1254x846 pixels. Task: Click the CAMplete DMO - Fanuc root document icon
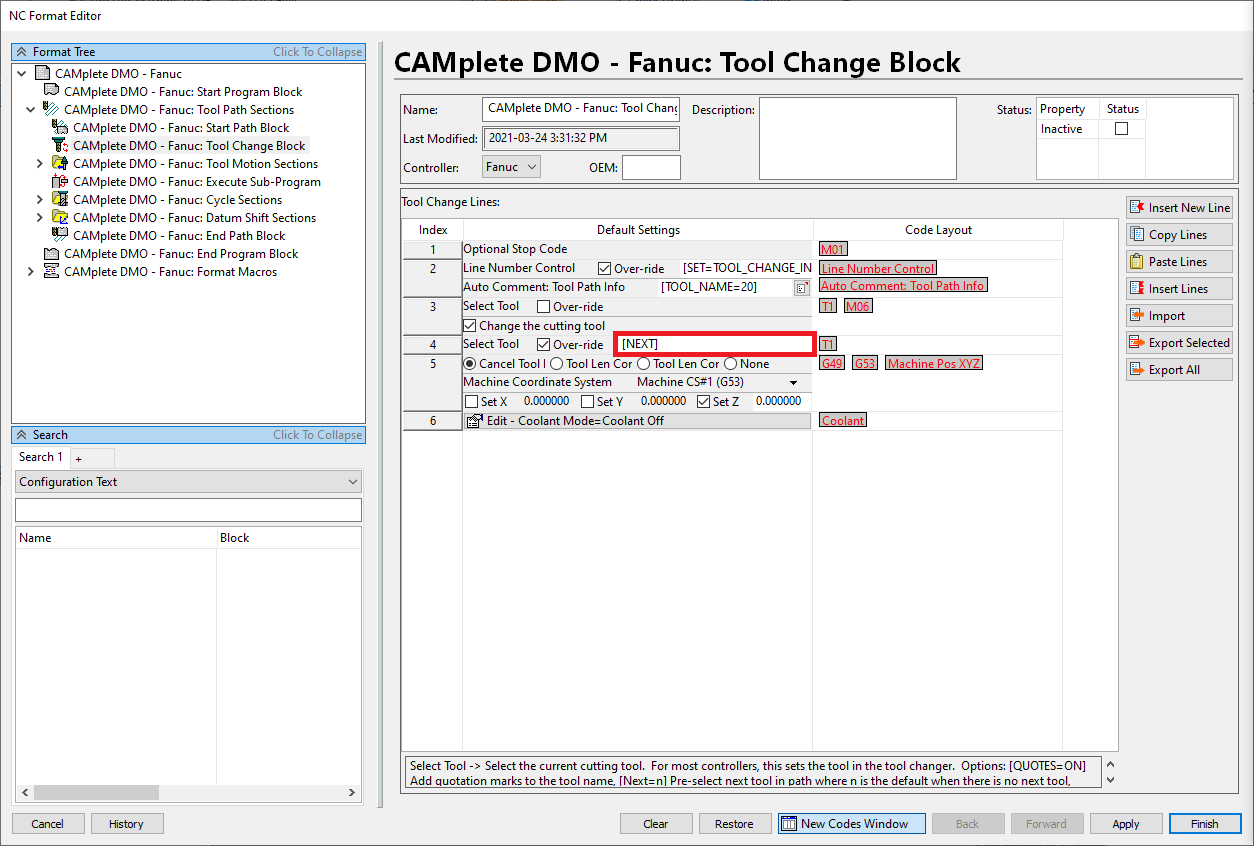(42, 73)
